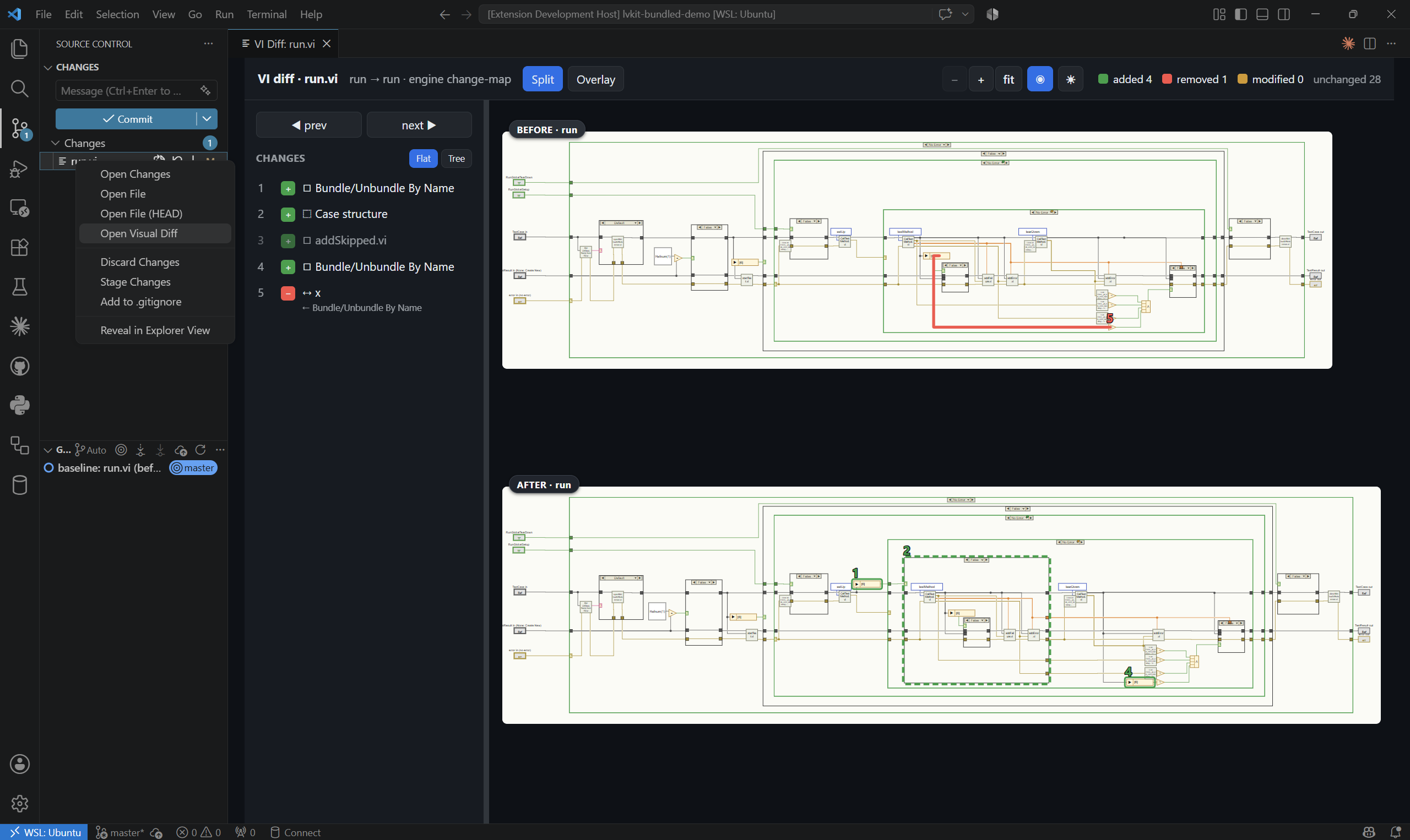Open editor More Actions ellipsis

click(x=1391, y=43)
